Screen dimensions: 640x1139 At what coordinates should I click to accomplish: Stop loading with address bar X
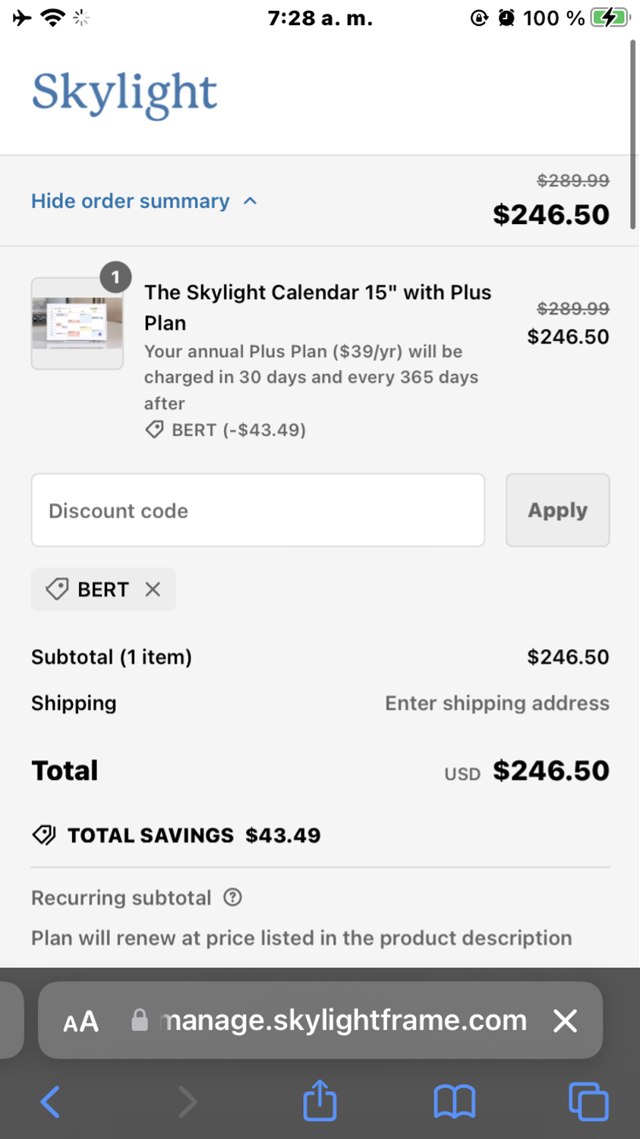565,1020
